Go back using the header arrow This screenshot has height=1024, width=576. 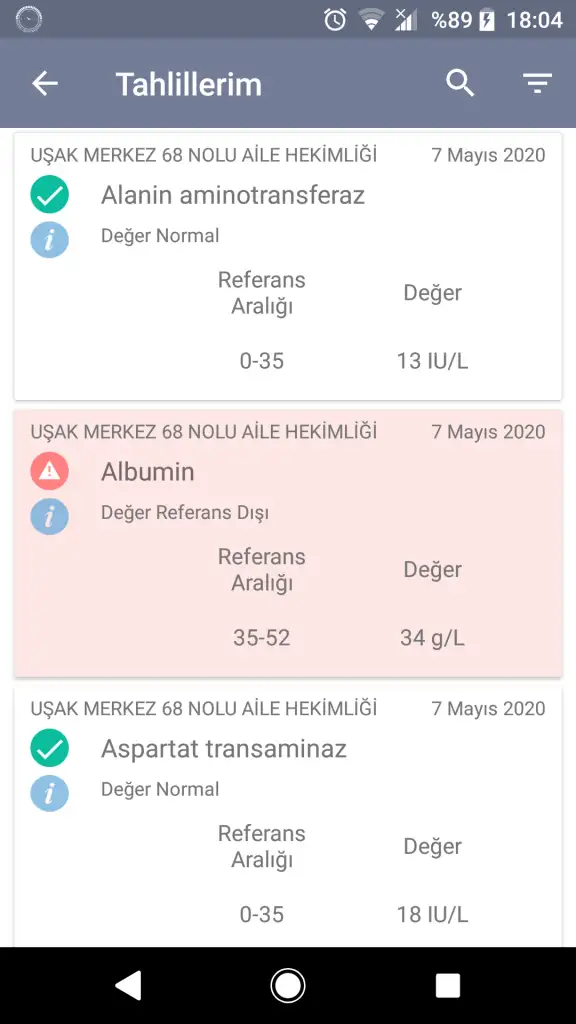click(45, 84)
